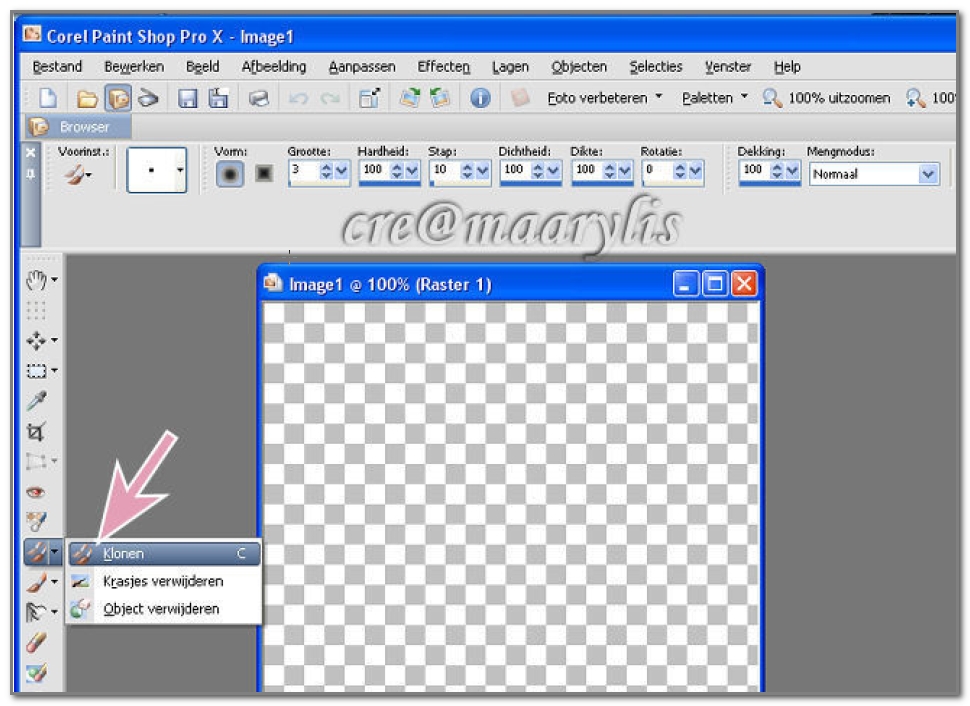Viewport: 970px width, 706px height.
Task: Open the Venster menu
Action: [728, 67]
